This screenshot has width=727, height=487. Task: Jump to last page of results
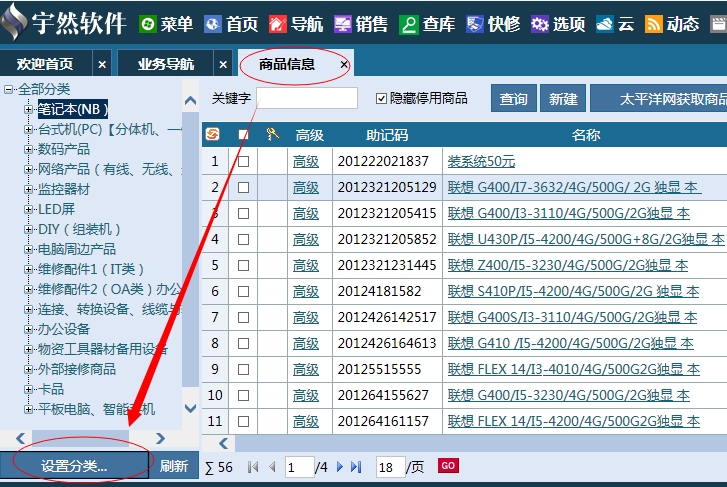(x=356, y=467)
